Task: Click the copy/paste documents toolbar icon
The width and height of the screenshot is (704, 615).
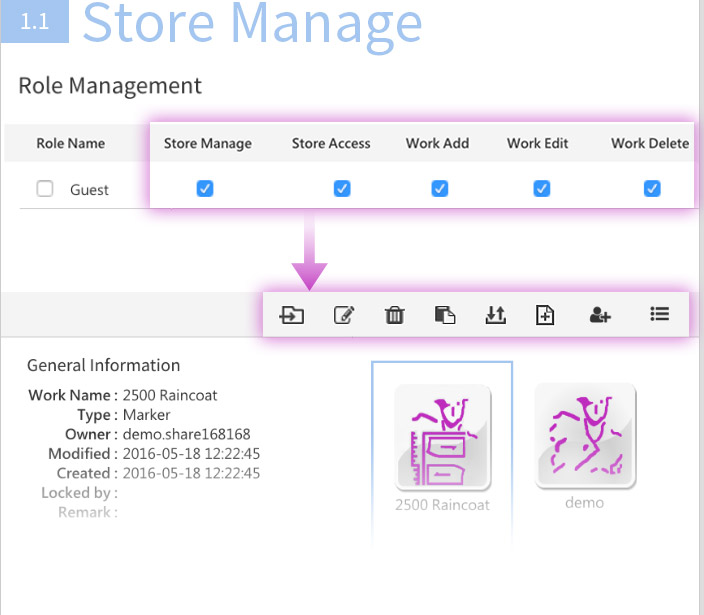Action: (x=445, y=315)
